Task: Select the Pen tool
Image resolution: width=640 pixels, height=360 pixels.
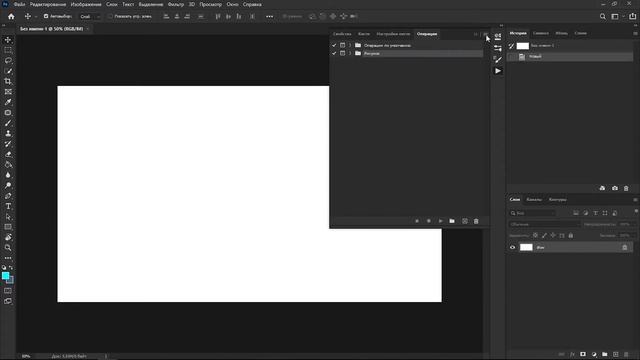Action: pyautogui.click(x=8, y=196)
